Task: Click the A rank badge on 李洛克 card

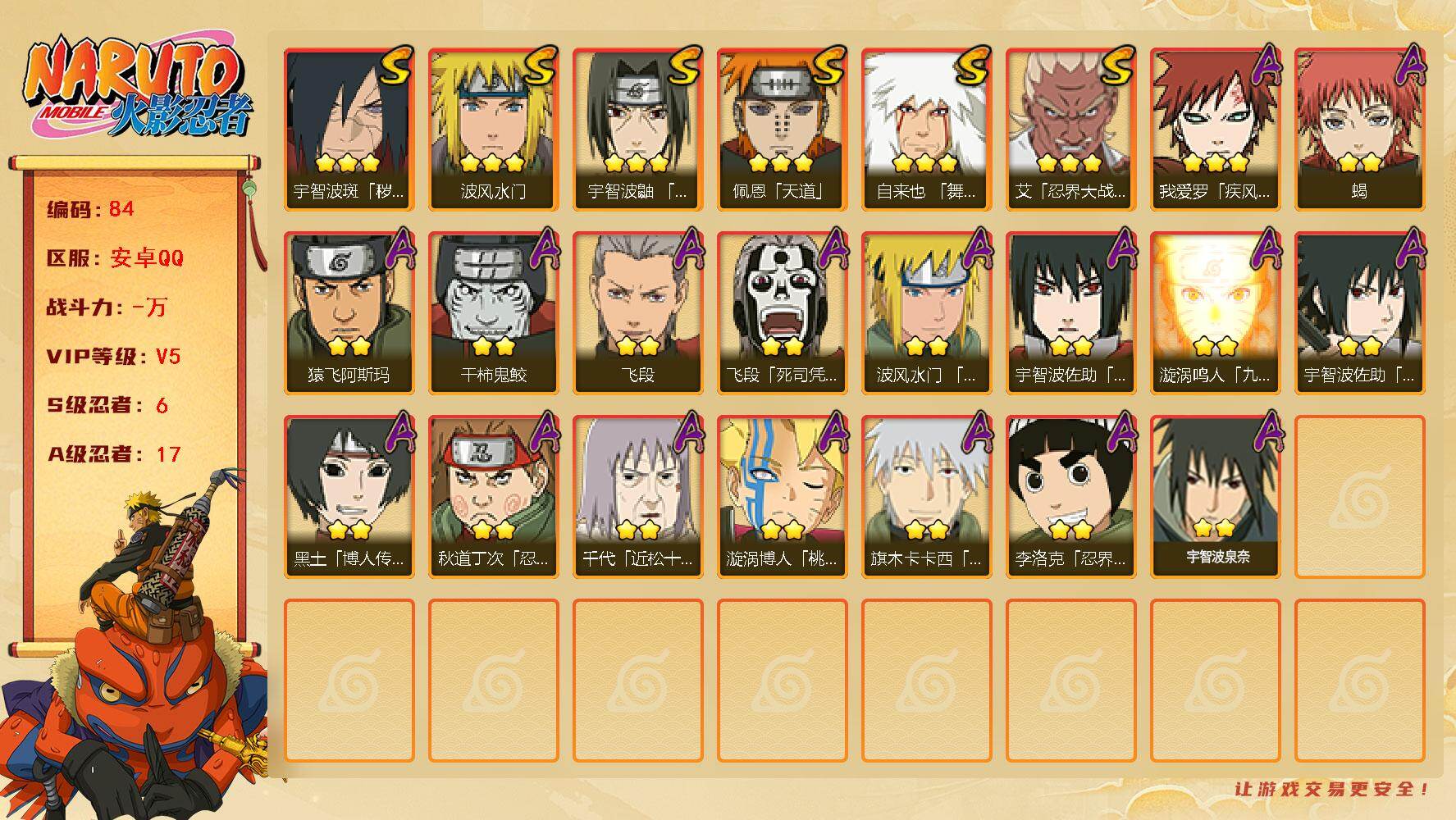Action: click(1121, 431)
